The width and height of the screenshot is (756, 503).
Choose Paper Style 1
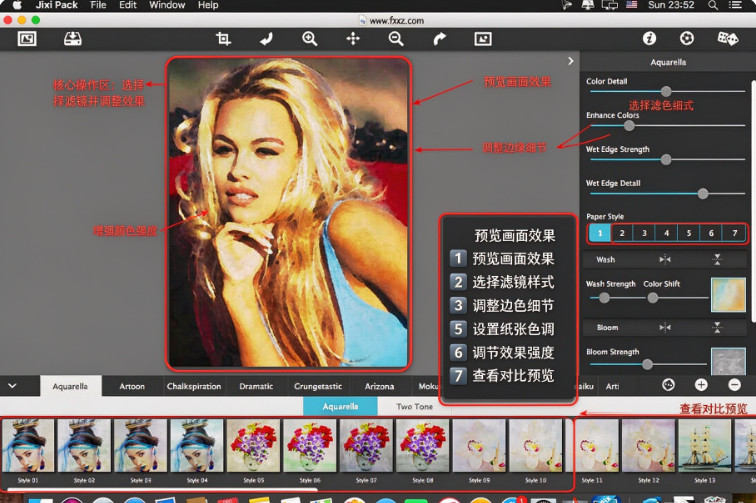click(x=600, y=233)
